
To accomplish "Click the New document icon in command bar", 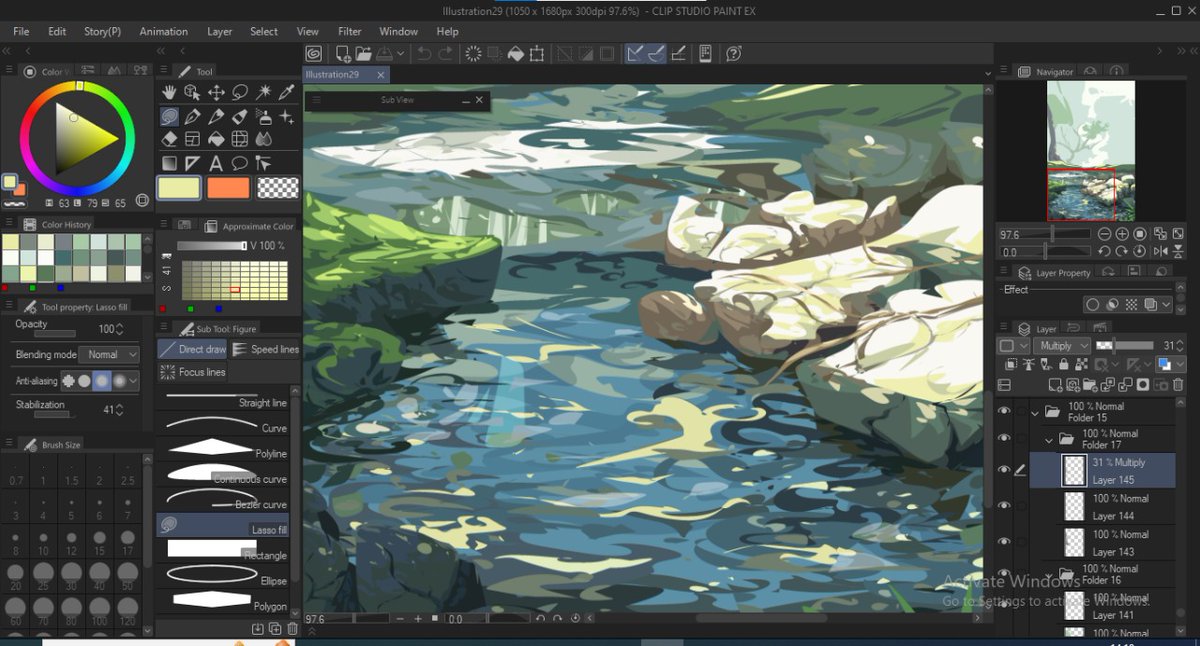I will (343, 54).
